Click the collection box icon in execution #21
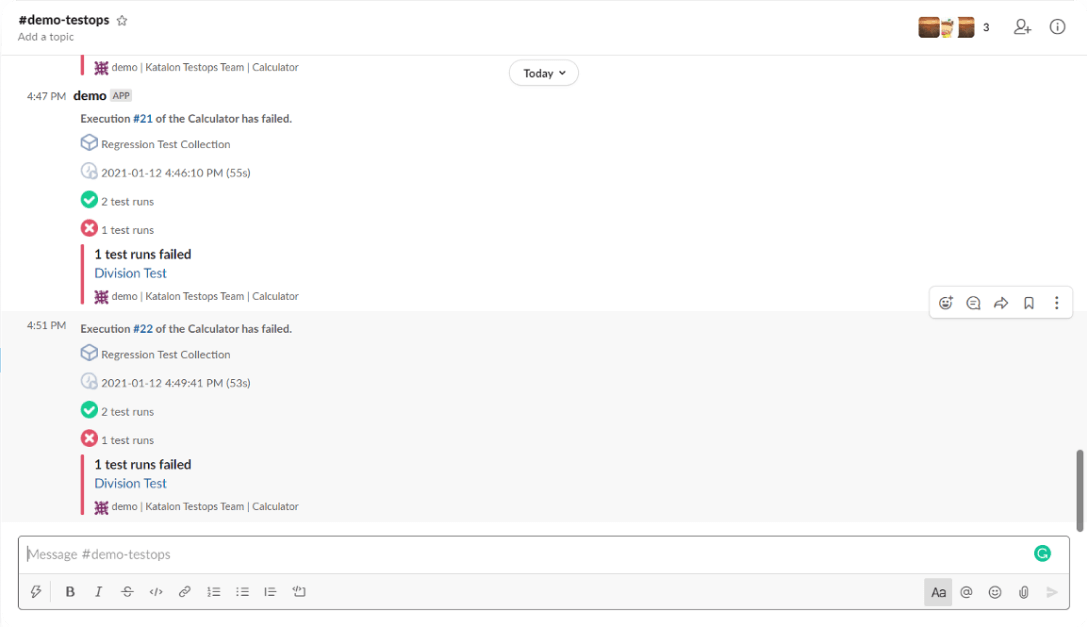The image size is (1088, 628). (x=89, y=143)
